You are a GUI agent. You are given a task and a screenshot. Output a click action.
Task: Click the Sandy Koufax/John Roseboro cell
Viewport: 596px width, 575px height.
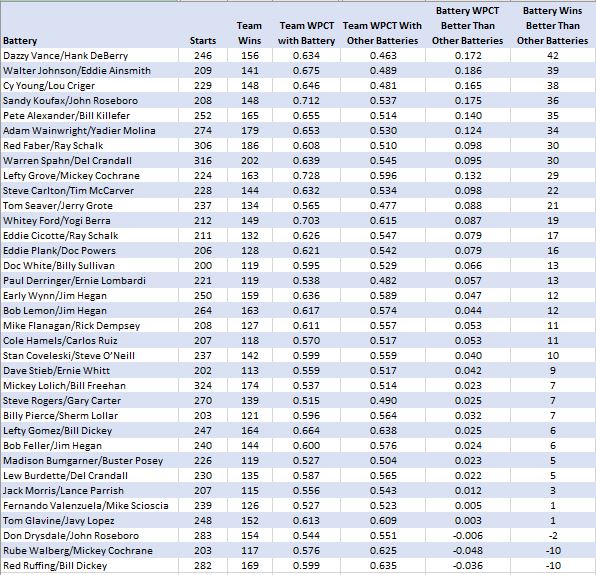pos(89,101)
